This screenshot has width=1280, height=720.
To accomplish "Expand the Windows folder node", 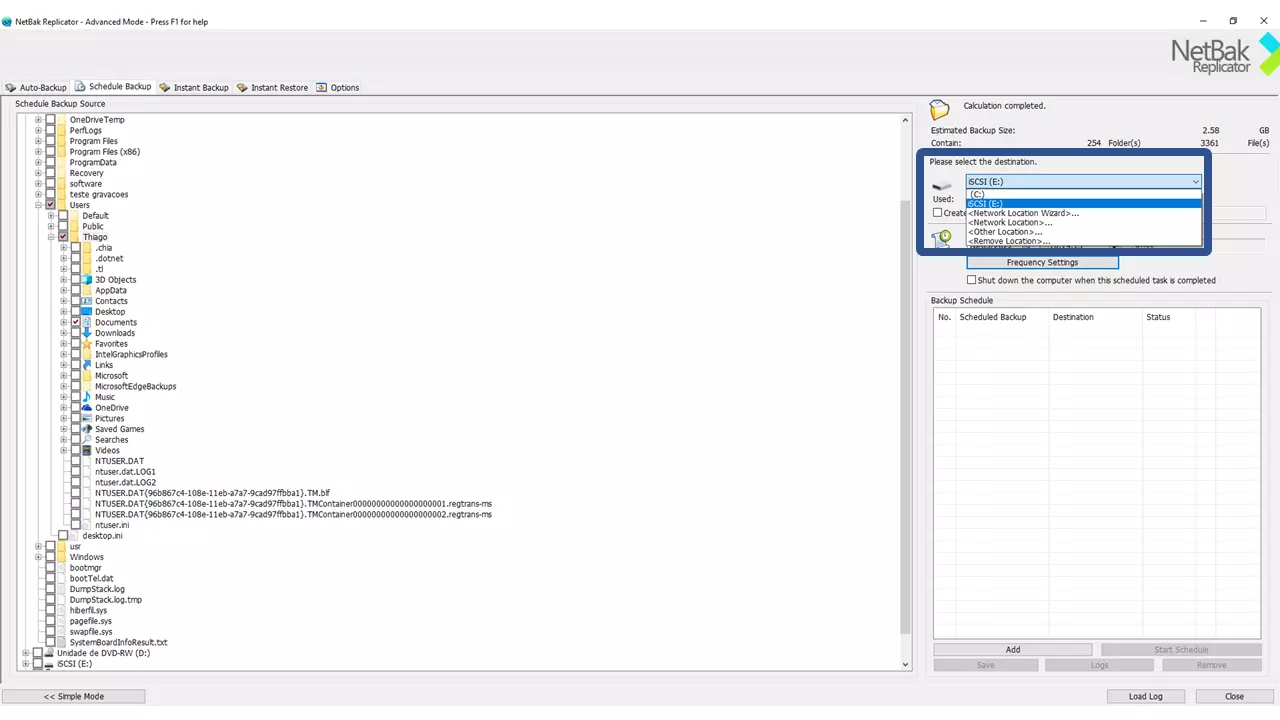I will [39, 557].
